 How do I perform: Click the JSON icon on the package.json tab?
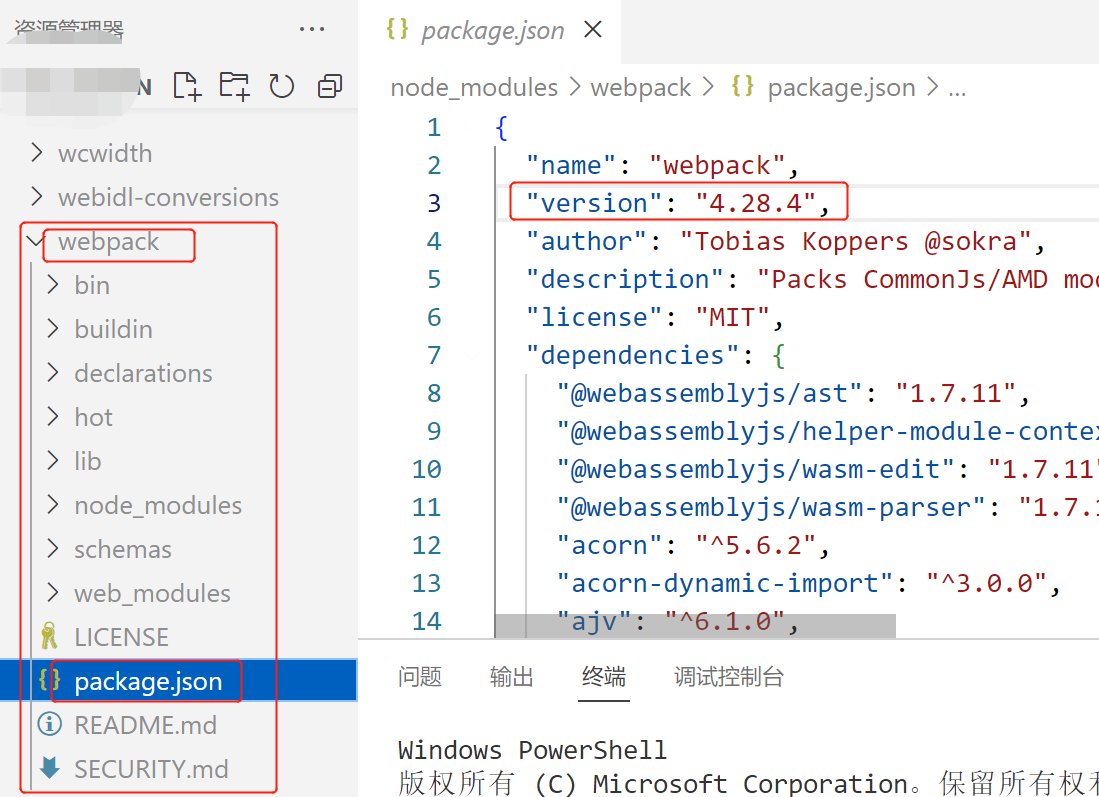click(x=397, y=29)
